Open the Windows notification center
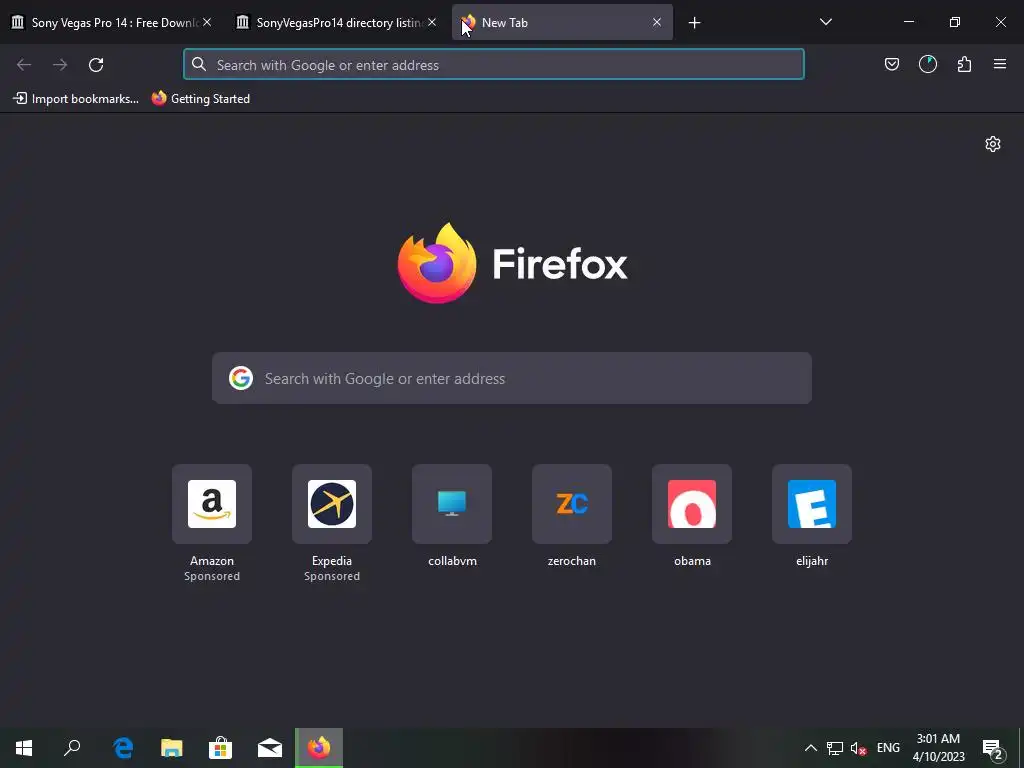 pos(992,748)
